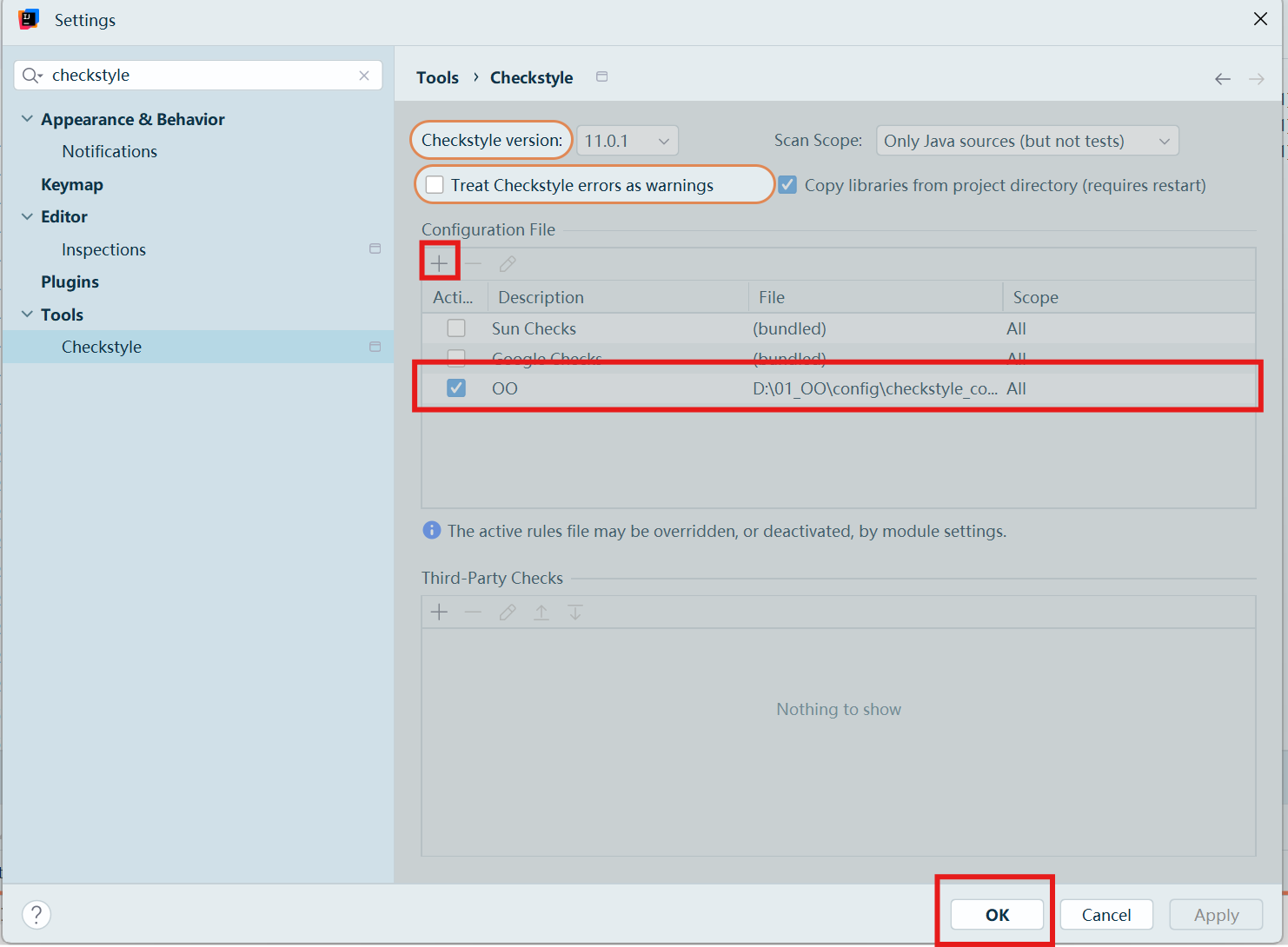Click into the settings search field
Screen dimensions: 1288x947
pyautogui.click(x=200, y=76)
